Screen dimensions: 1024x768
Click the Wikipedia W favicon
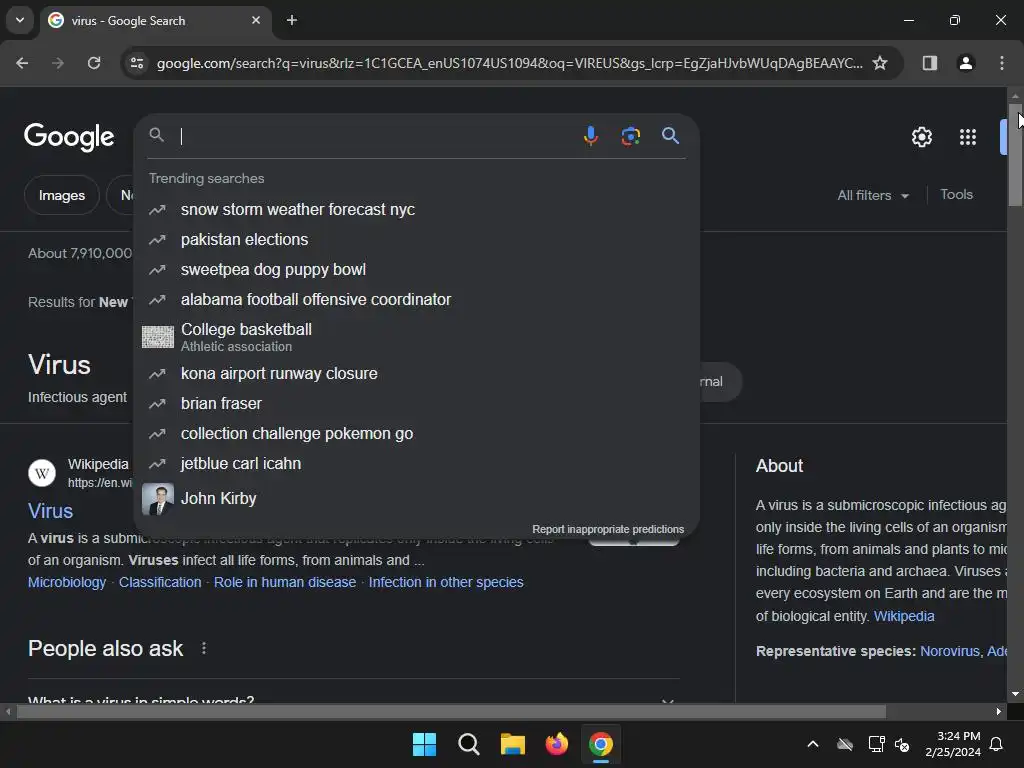pos(42,473)
